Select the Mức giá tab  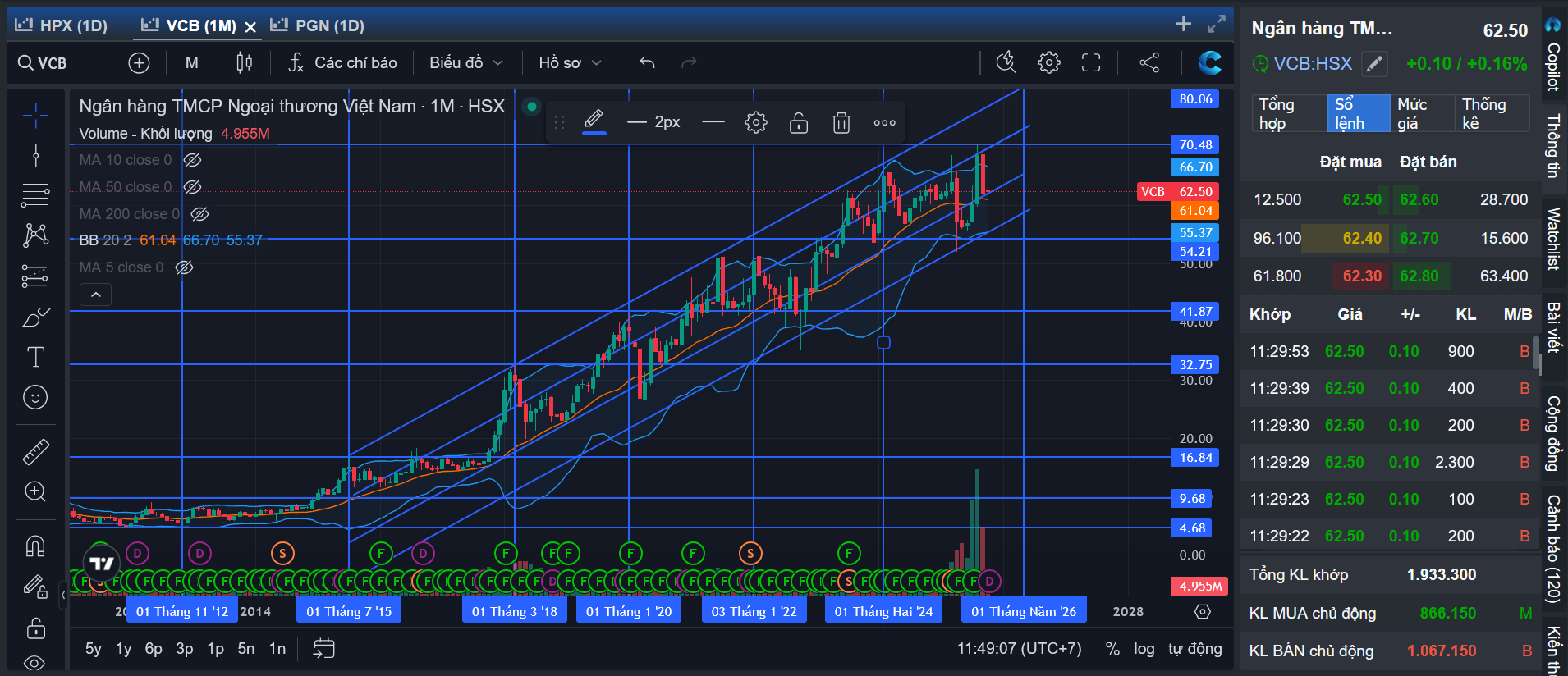tap(1423, 113)
